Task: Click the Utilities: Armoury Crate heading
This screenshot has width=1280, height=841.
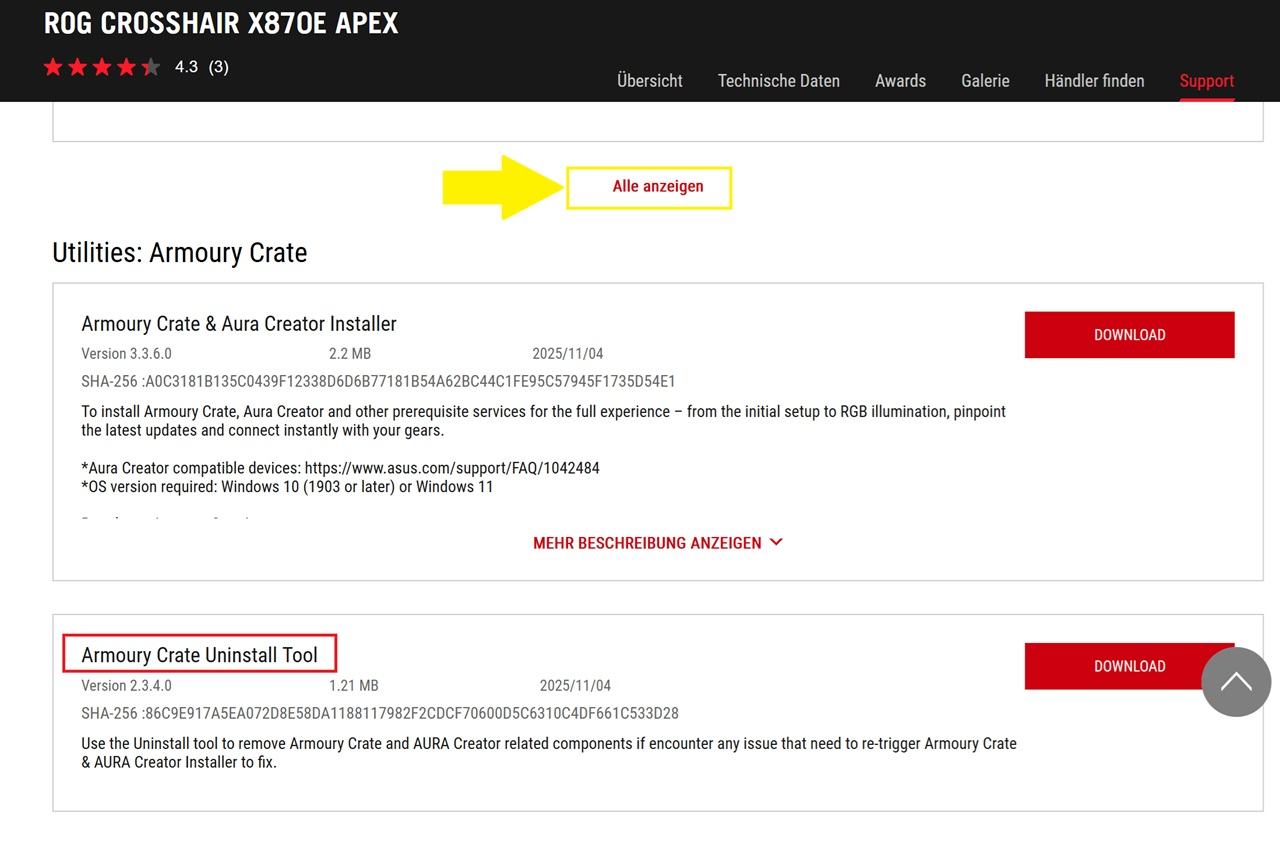Action: pyautogui.click(x=180, y=252)
